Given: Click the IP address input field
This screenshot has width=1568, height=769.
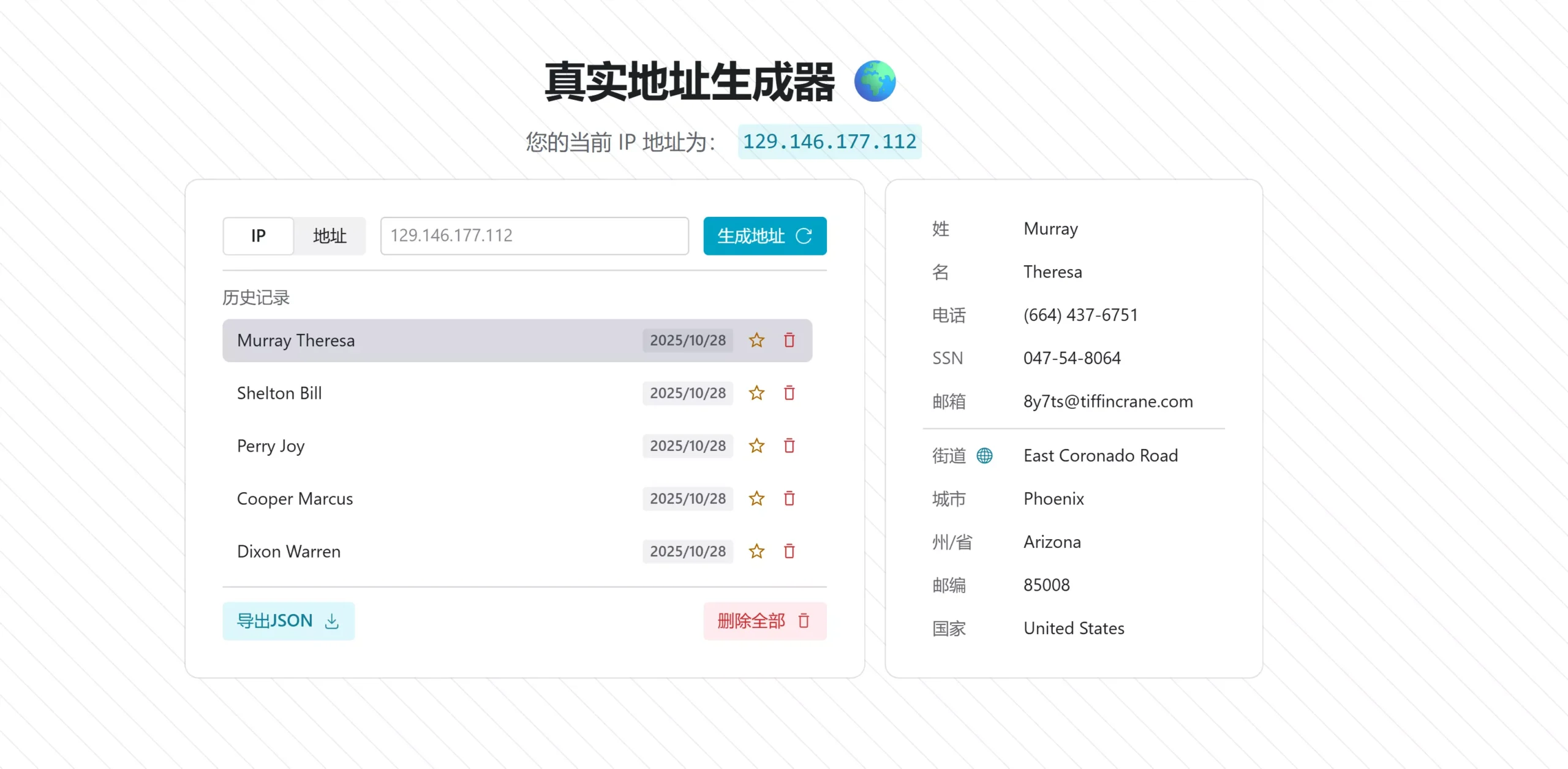Looking at the screenshot, I should [534, 236].
